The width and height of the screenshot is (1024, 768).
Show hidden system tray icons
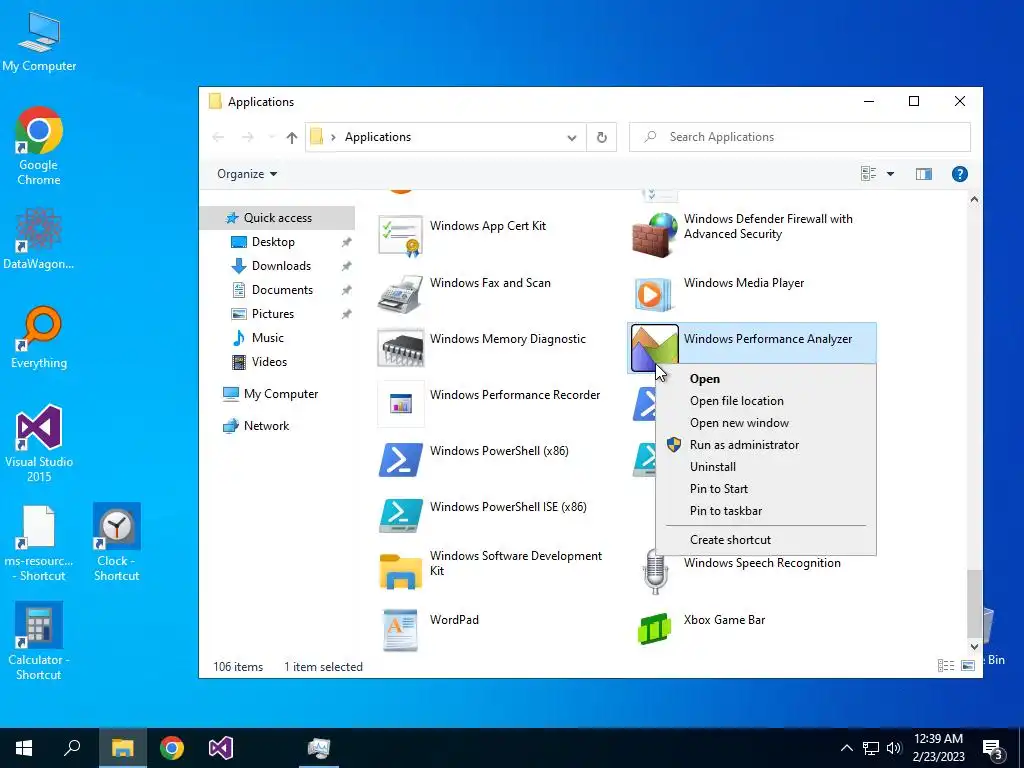point(846,748)
